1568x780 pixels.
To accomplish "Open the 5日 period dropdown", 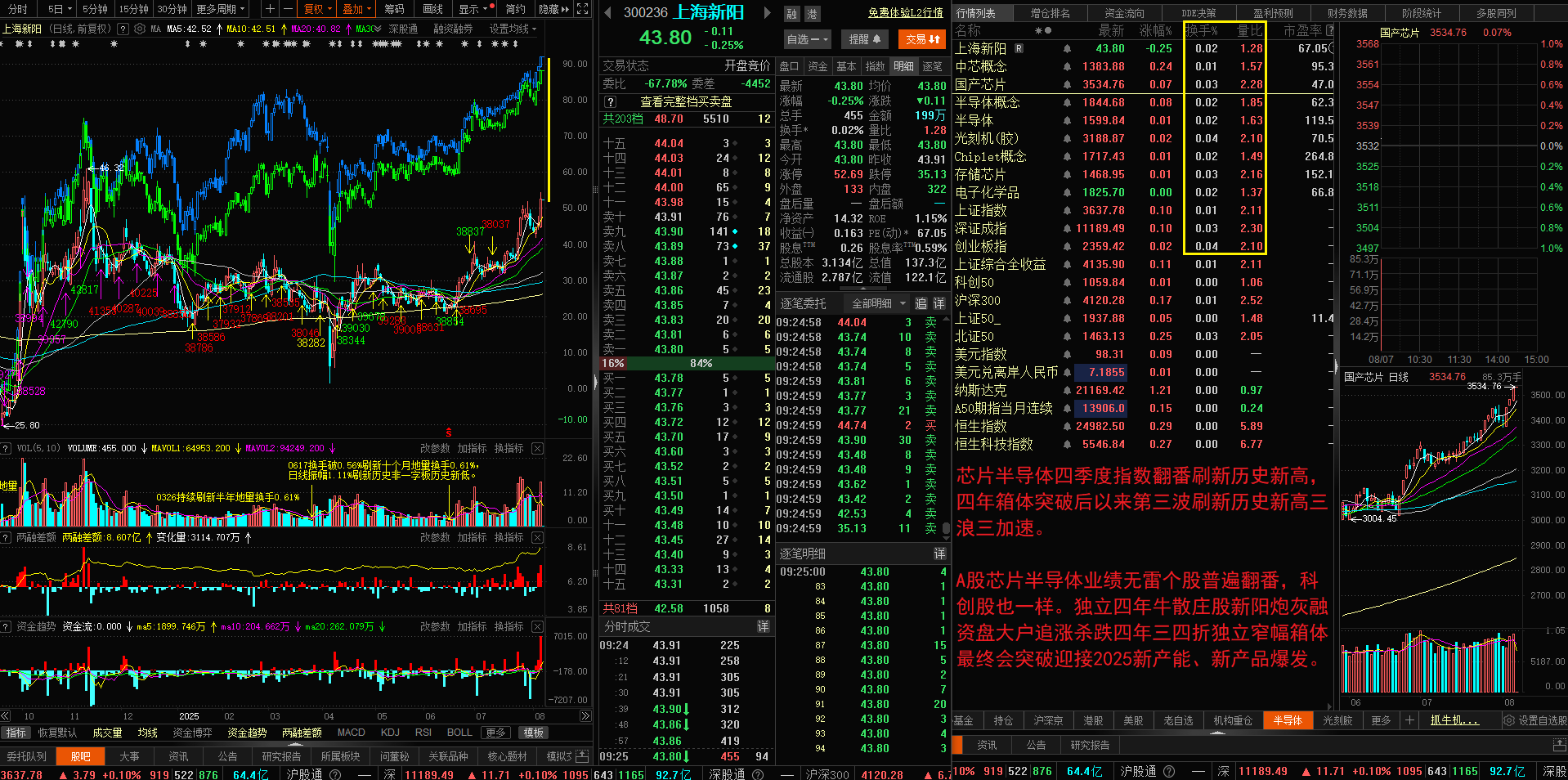I will pos(60,9).
